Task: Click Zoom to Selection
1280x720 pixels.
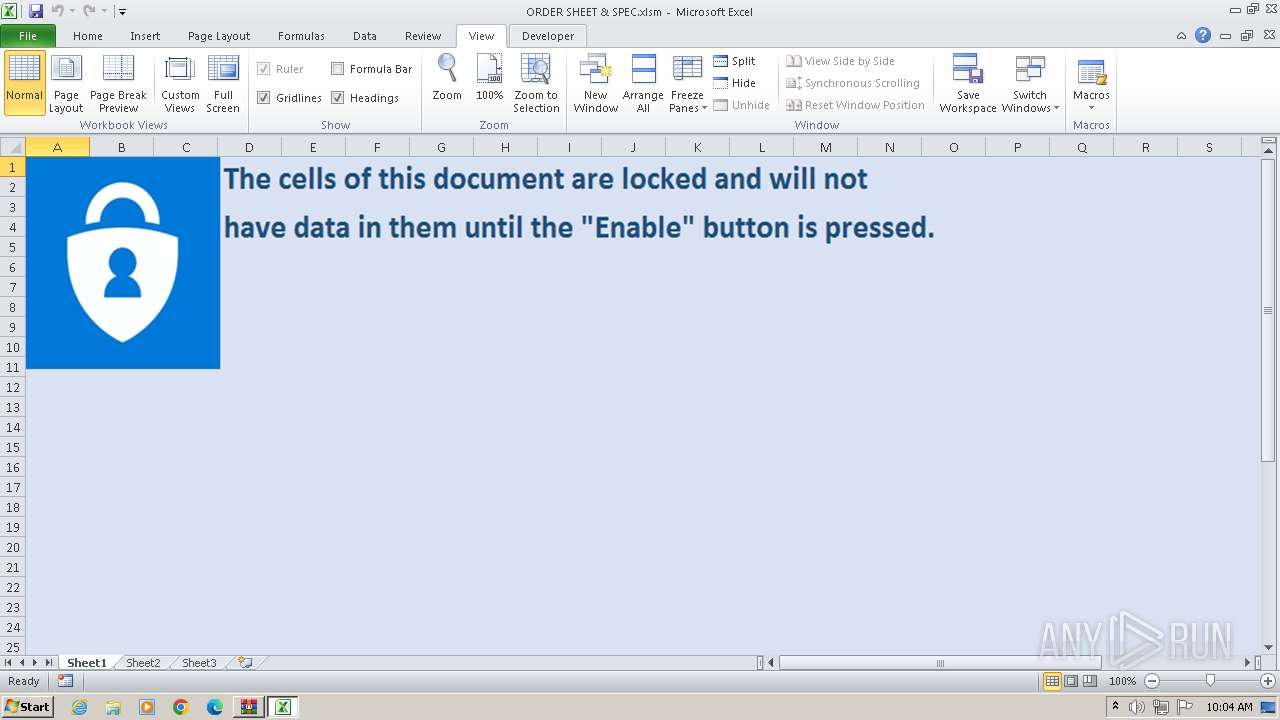Action: [x=536, y=83]
